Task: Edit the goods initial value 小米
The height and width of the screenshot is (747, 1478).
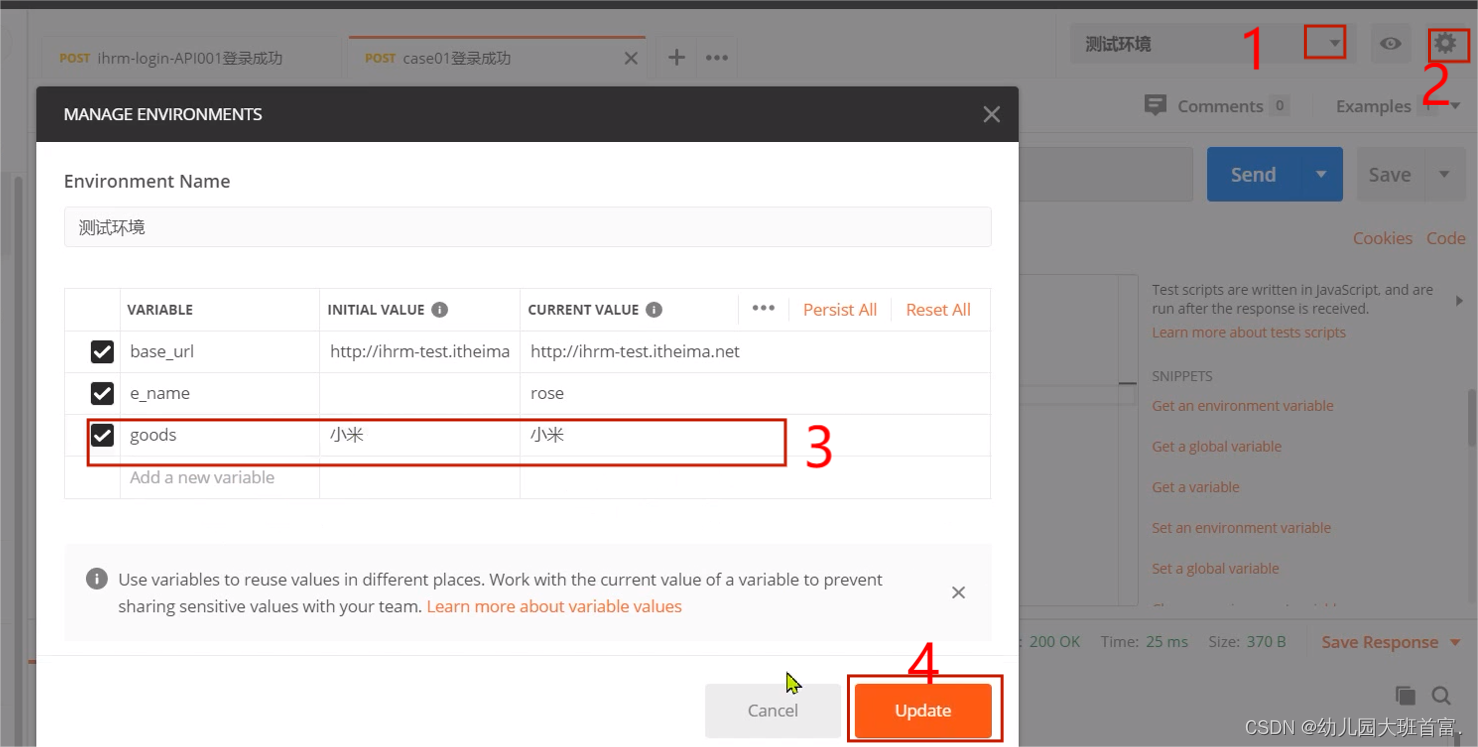Action: (x=420, y=435)
